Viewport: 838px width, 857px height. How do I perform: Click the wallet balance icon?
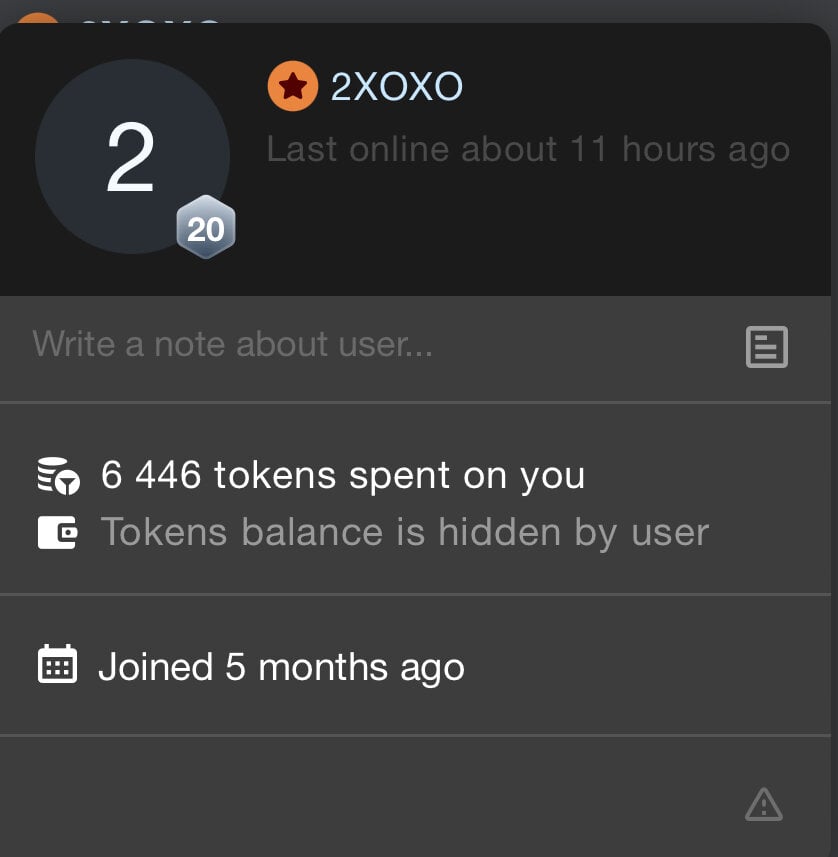pos(58,532)
